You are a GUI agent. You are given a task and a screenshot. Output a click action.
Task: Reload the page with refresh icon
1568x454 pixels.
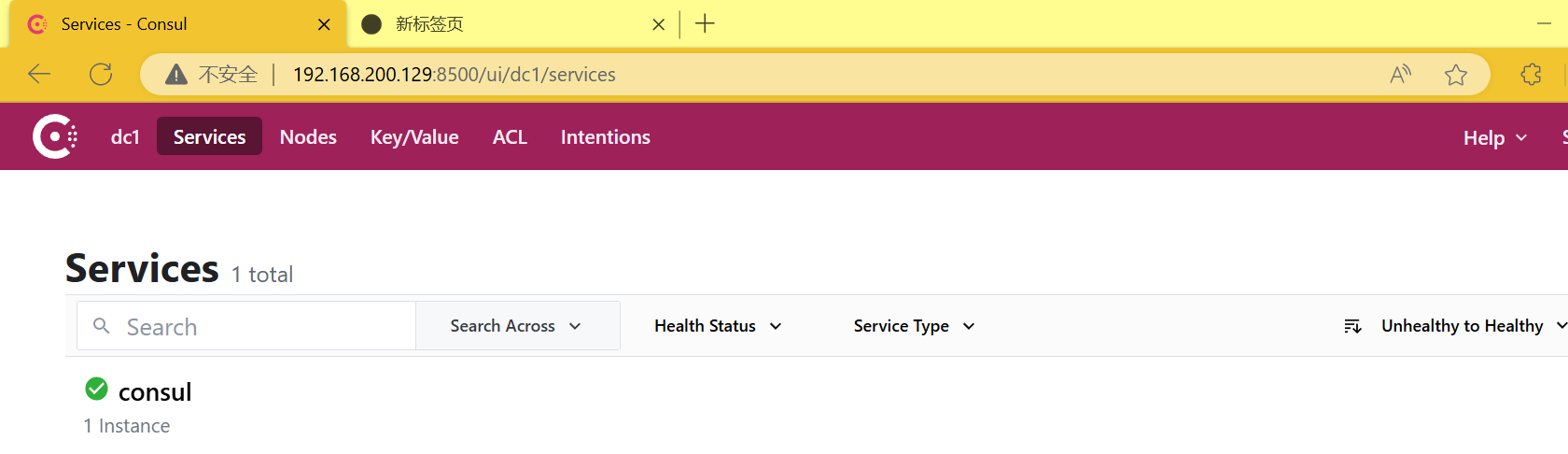101,74
